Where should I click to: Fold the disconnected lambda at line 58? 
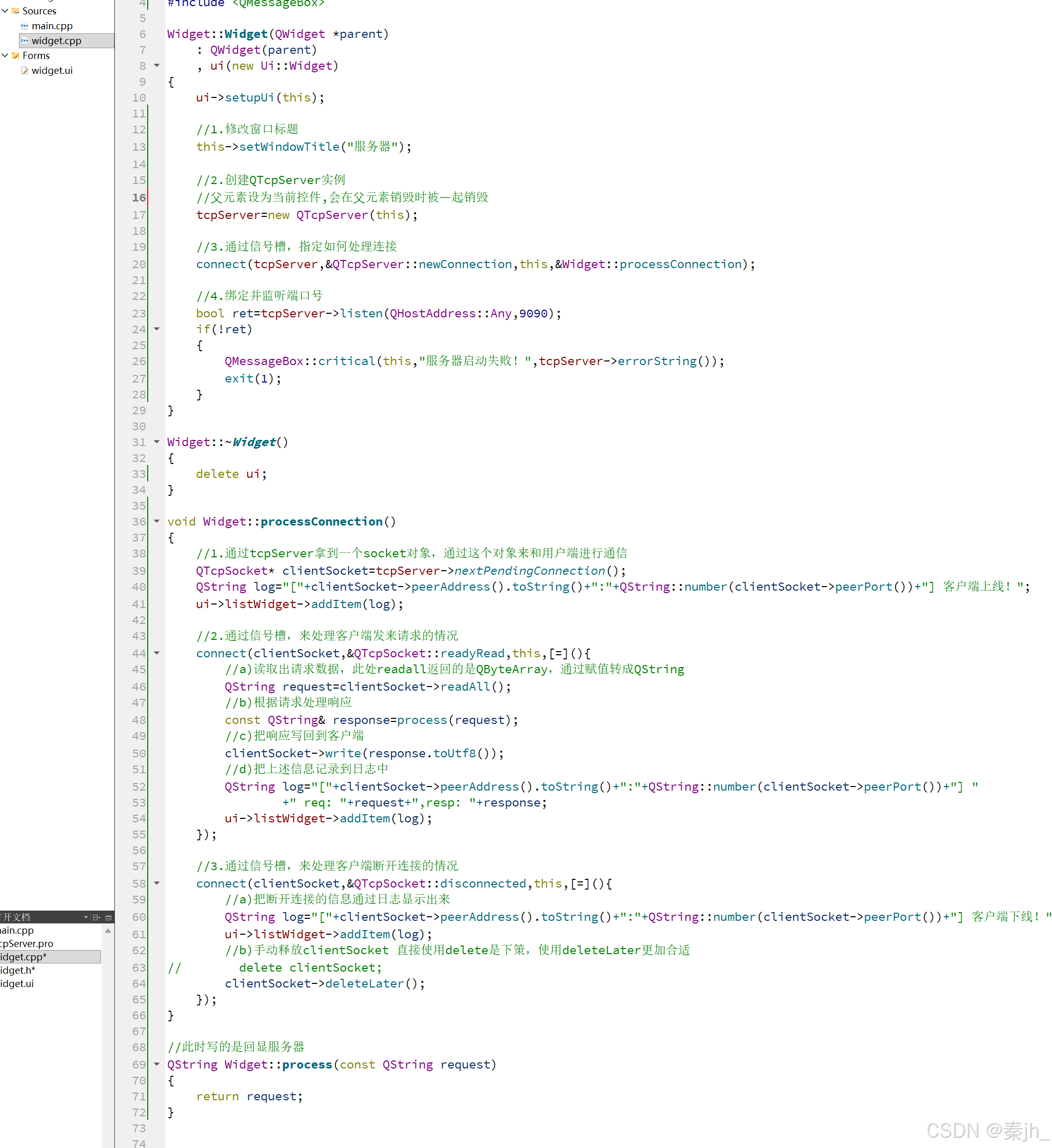pos(156,883)
